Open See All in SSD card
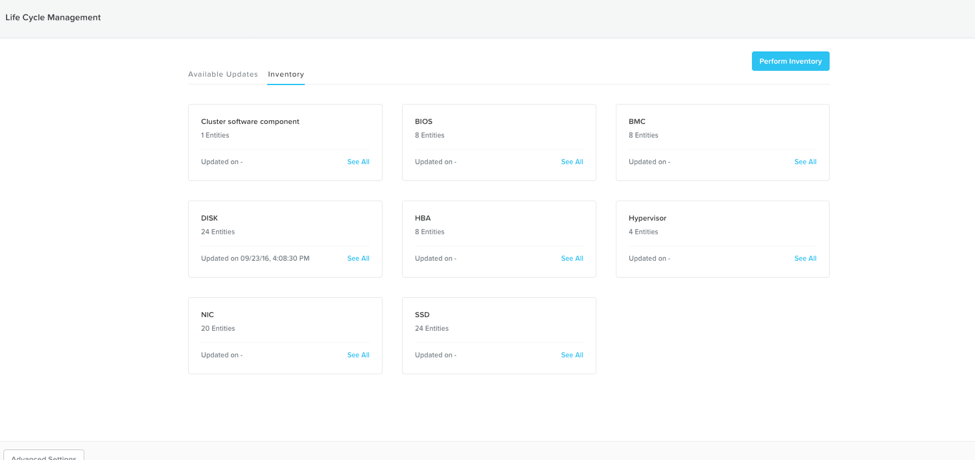Screen dimensions: 975x460 coord(572,355)
